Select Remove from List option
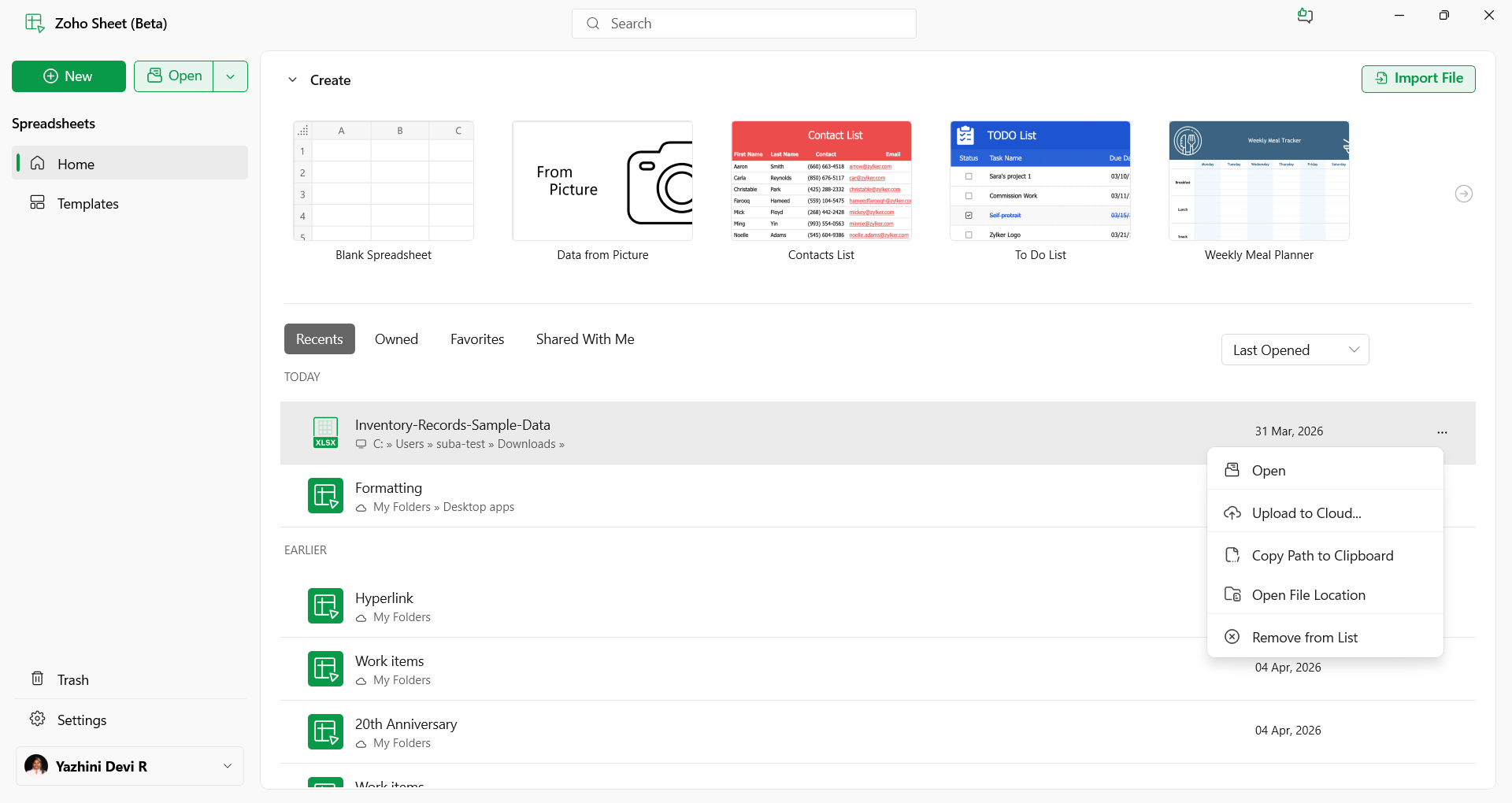Screen dimensions: 1512x803 click(1304, 638)
